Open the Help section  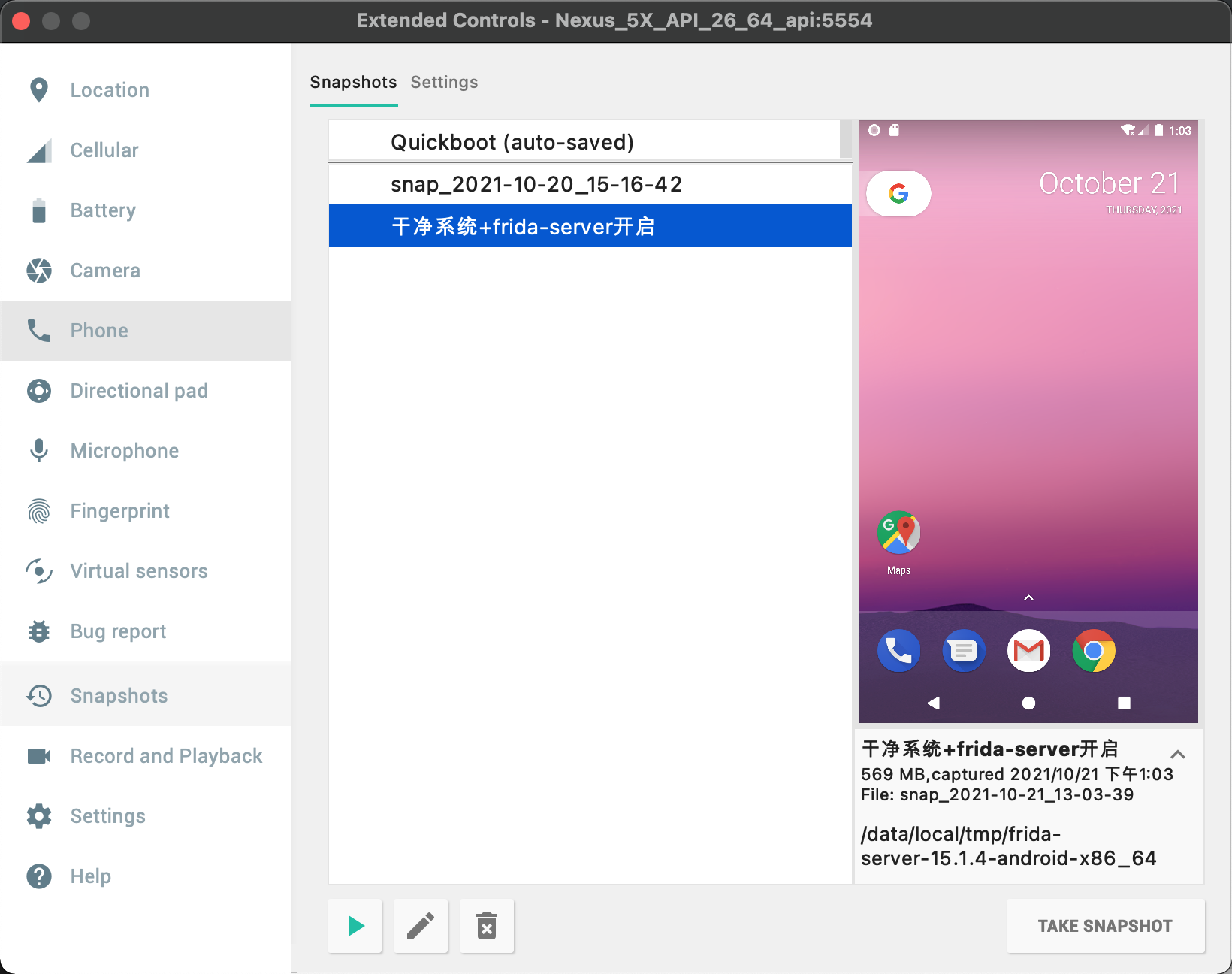[x=90, y=876]
